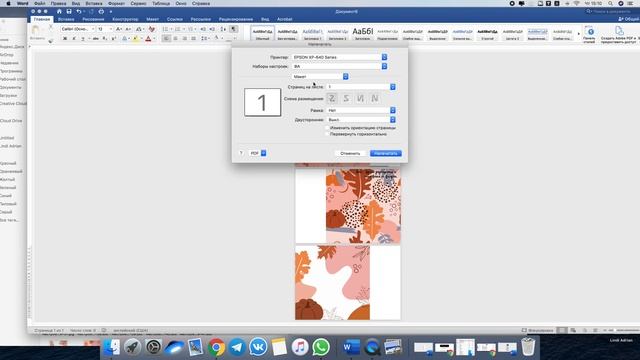Apply the large AaБбІ title style

[362, 33]
